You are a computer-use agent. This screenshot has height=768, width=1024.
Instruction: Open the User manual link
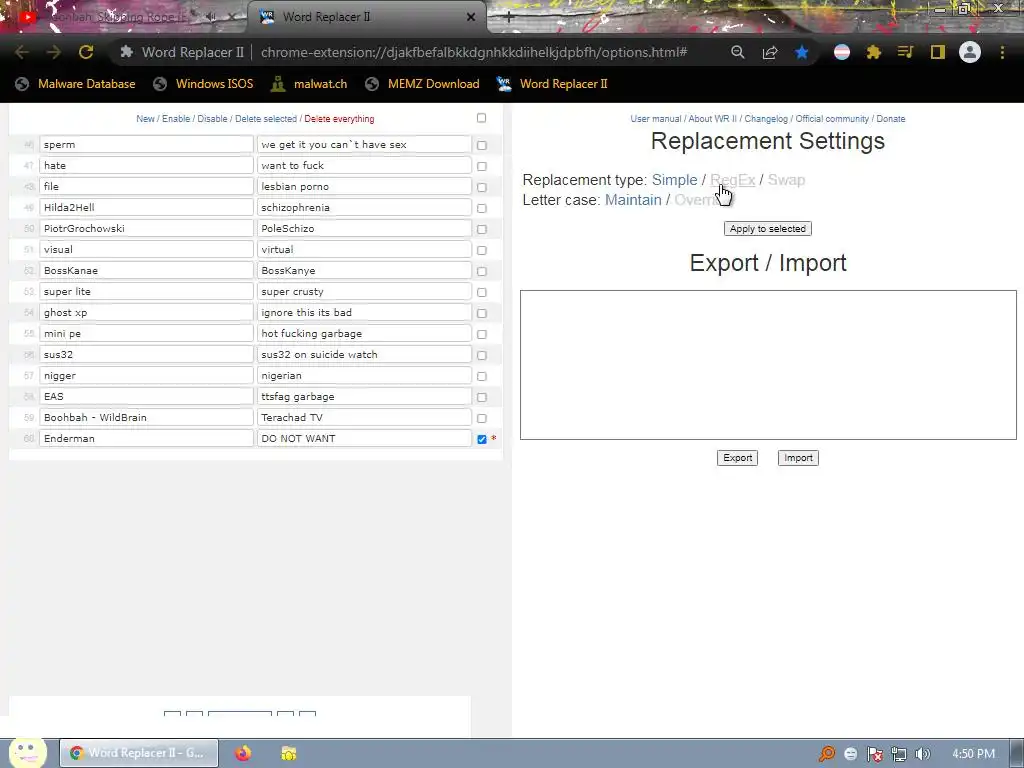656,119
